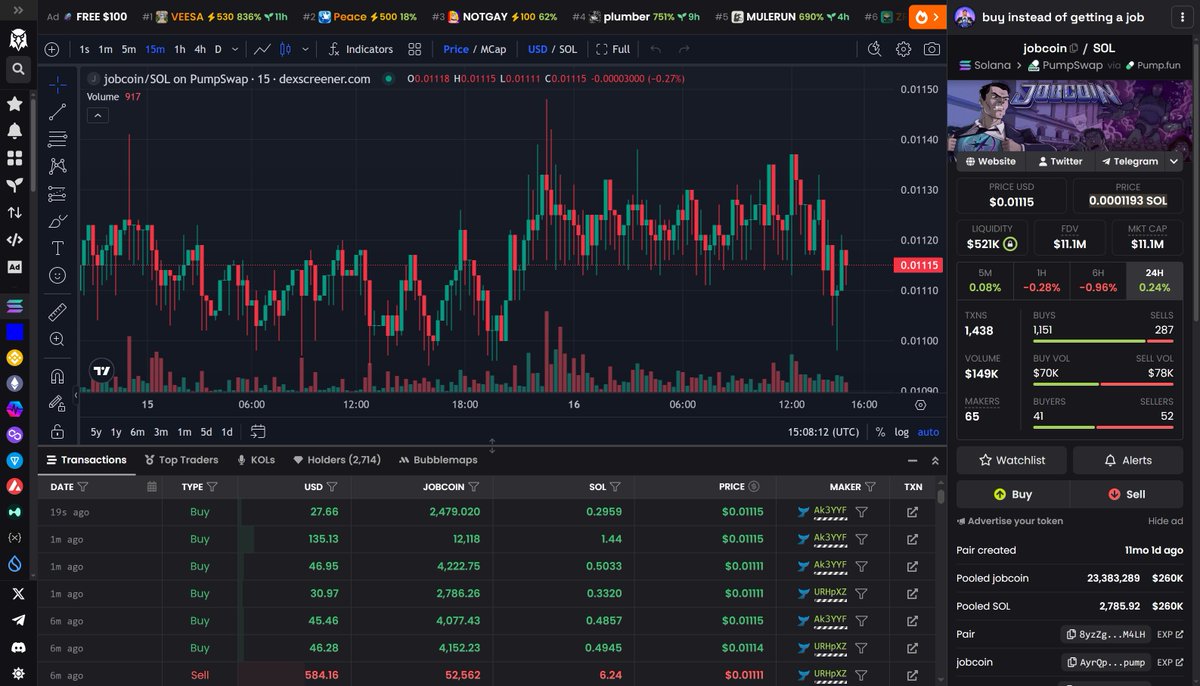The height and width of the screenshot is (686, 1200).
Task: Toggle stay in drawing mode pencil-lock
Action: tap(57, 404)
